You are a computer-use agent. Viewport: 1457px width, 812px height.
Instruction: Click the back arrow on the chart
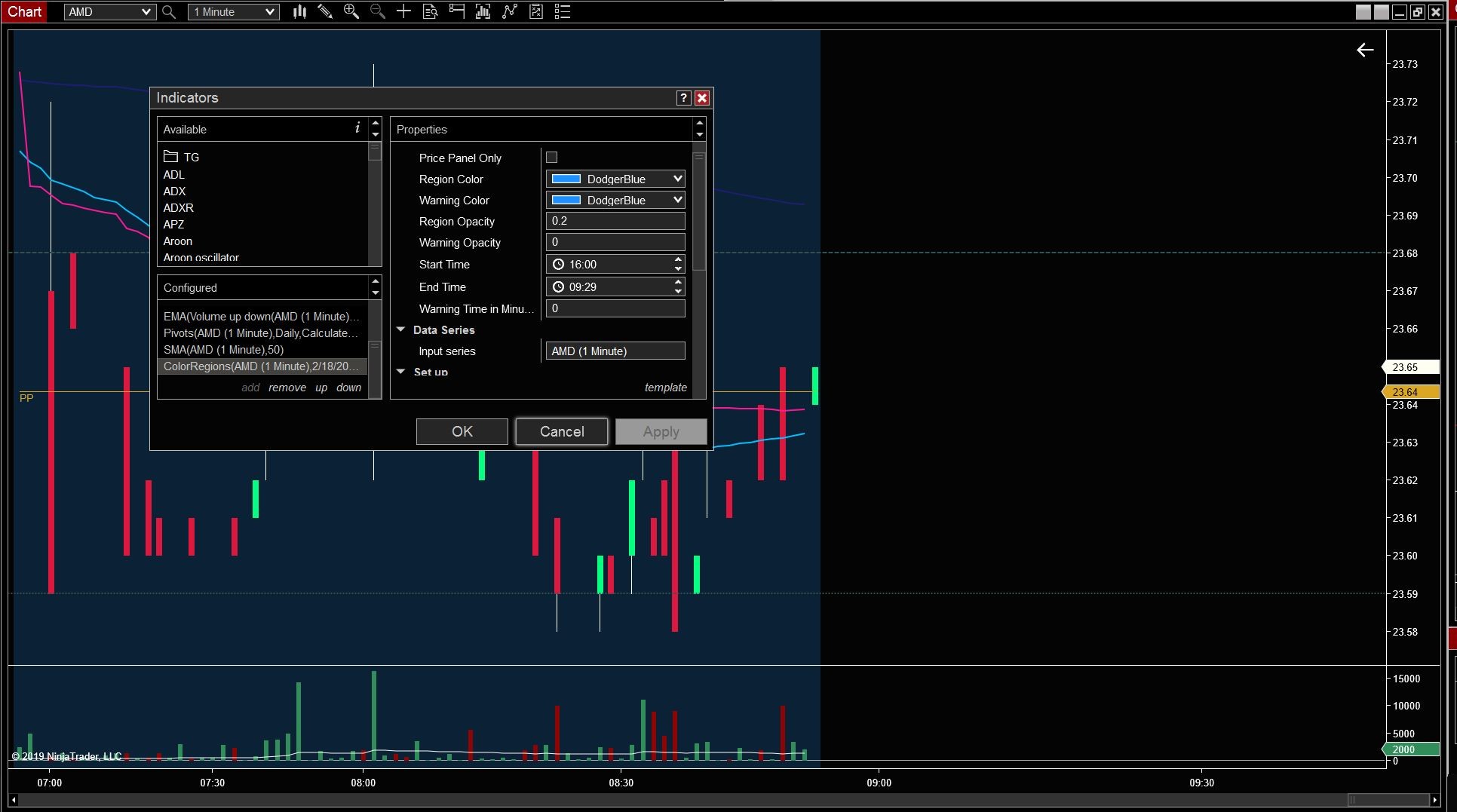point(1365,50)
